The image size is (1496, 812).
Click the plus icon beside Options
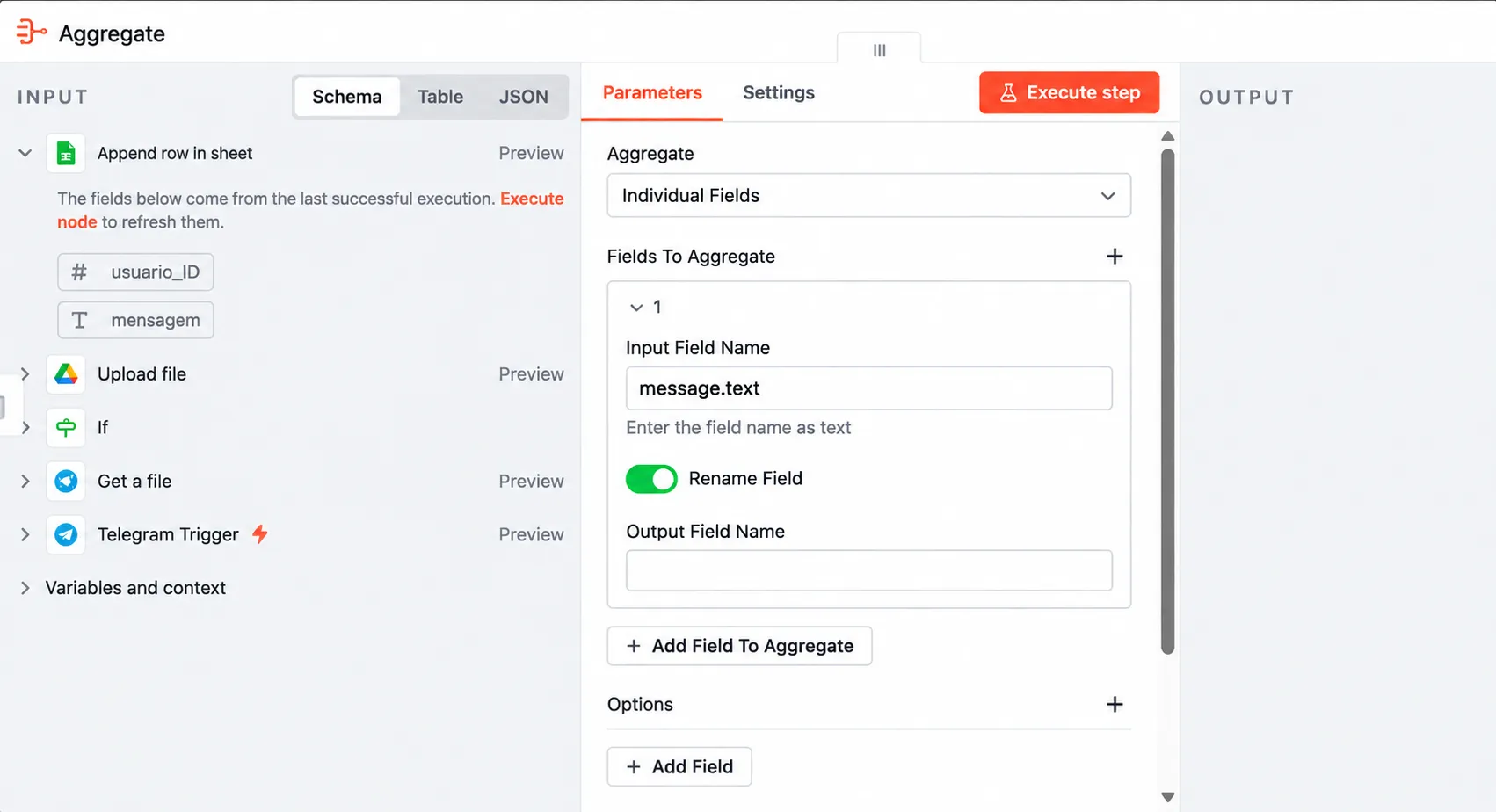tap(1115, 704)
